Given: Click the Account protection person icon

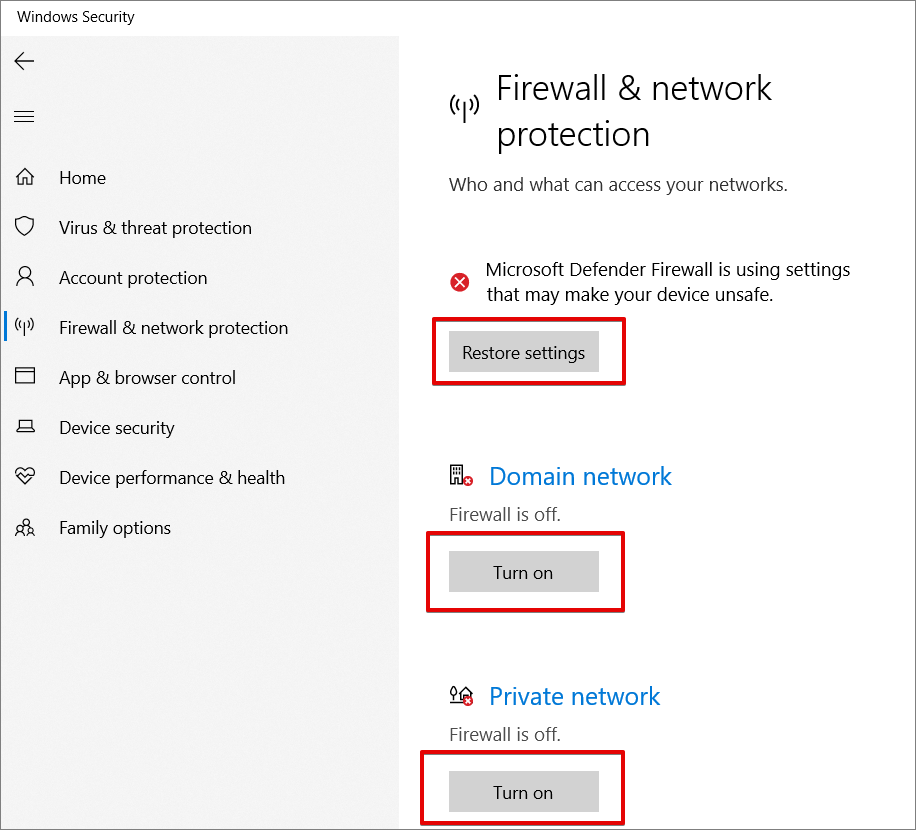Looking at the screenshot, I should pyautogui.click(x=25, y=277).
